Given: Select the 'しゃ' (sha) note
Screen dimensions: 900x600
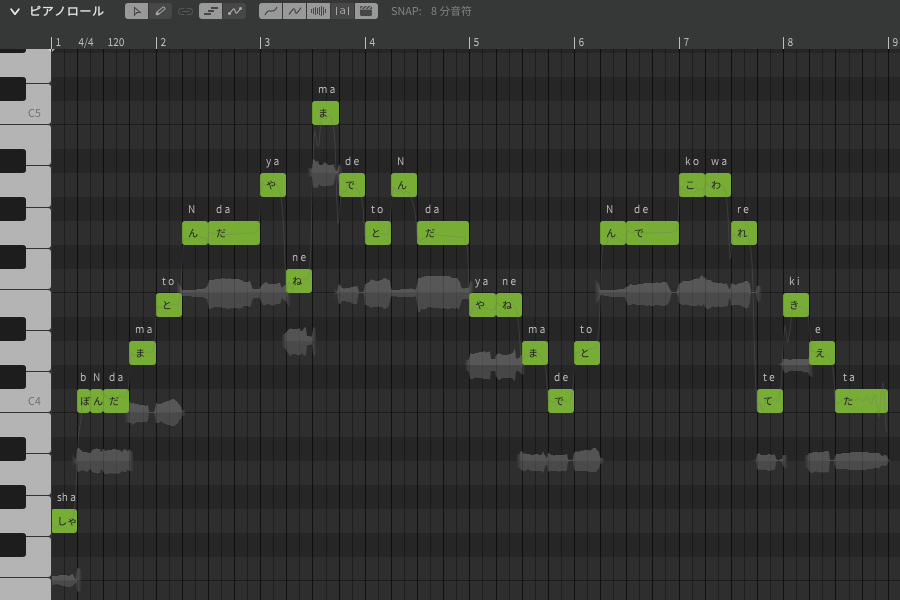Looking at the screenshot, I should [x=64, y=521].
